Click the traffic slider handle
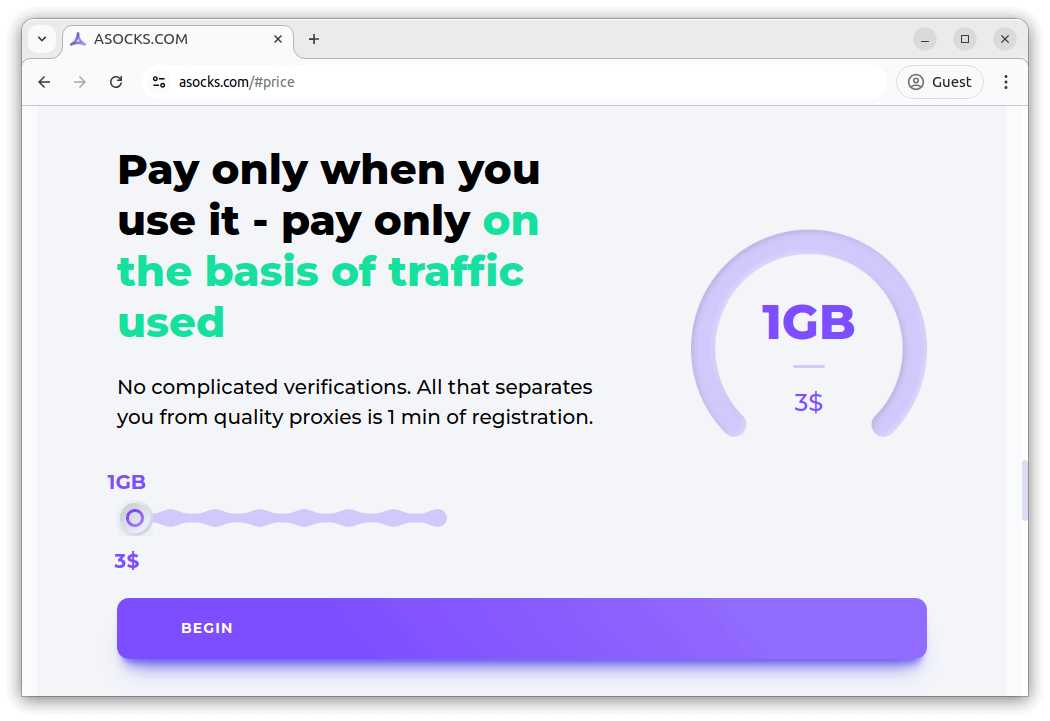This screenshot has height=721, width=1050. click(135, 518)
